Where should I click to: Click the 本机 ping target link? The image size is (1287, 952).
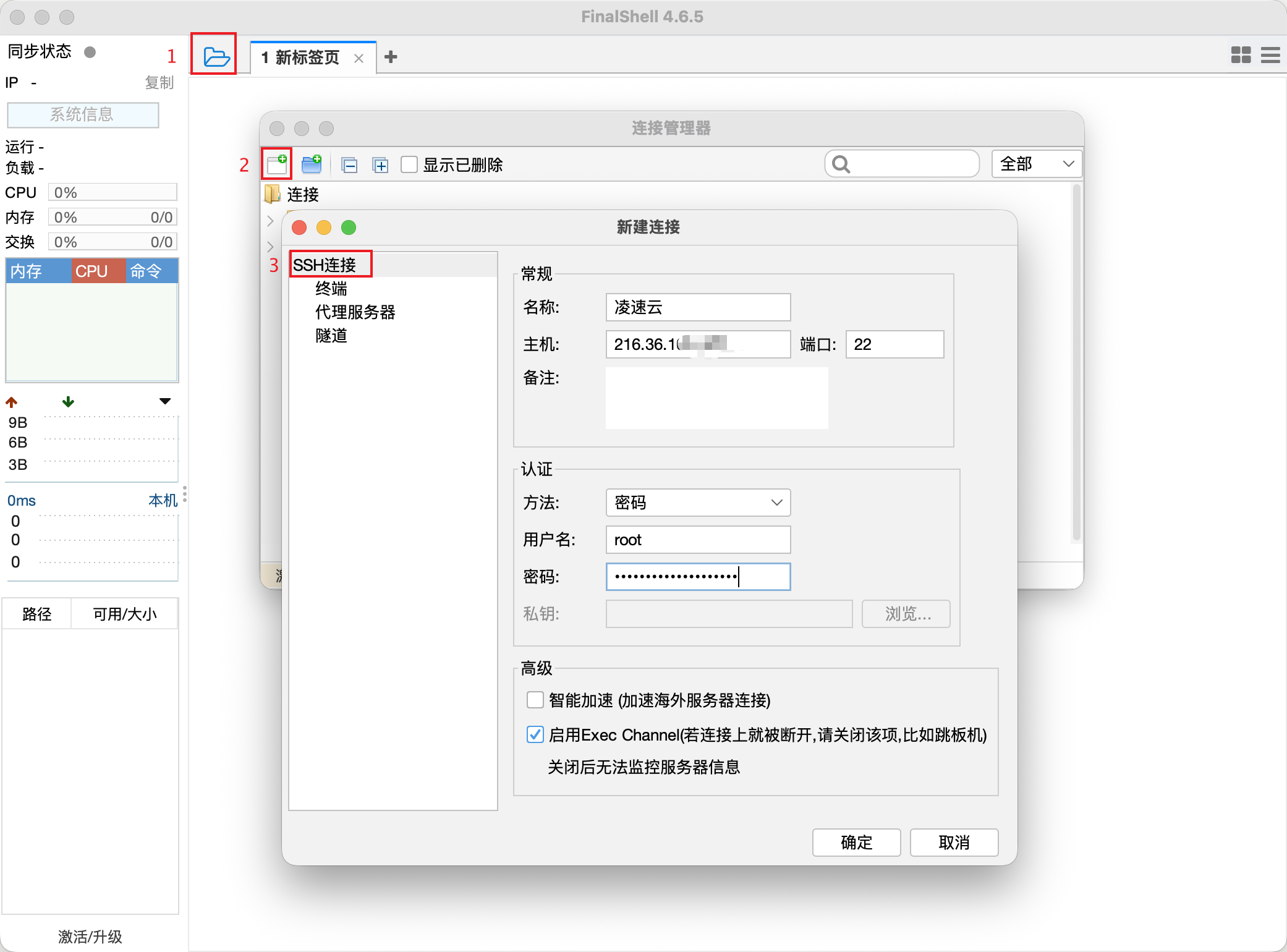tap(163, 500)
